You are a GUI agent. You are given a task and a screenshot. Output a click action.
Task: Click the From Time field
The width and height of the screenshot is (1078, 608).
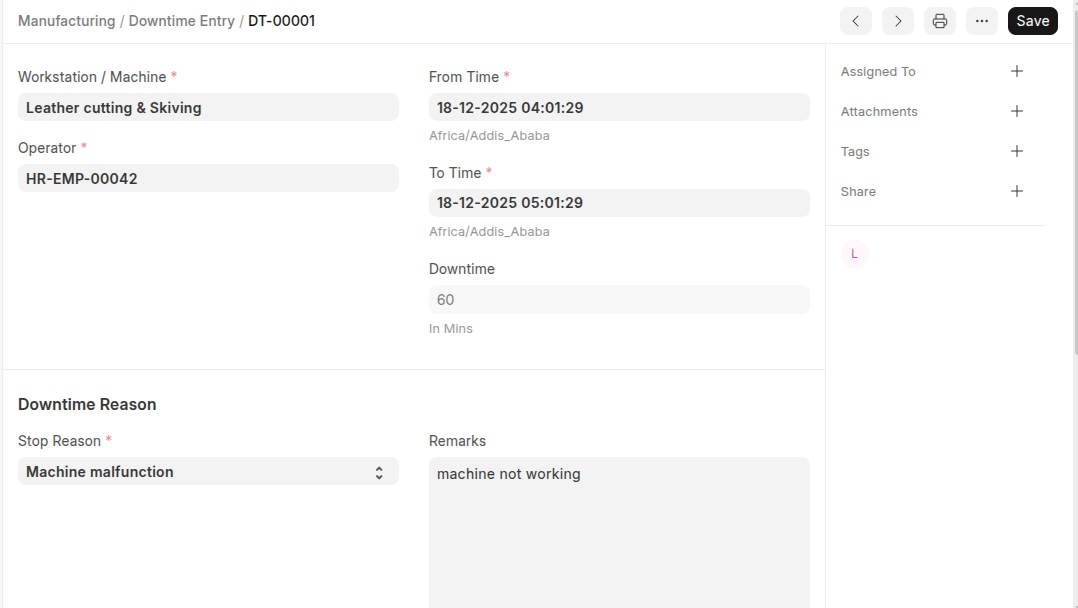tap(619, 108)
